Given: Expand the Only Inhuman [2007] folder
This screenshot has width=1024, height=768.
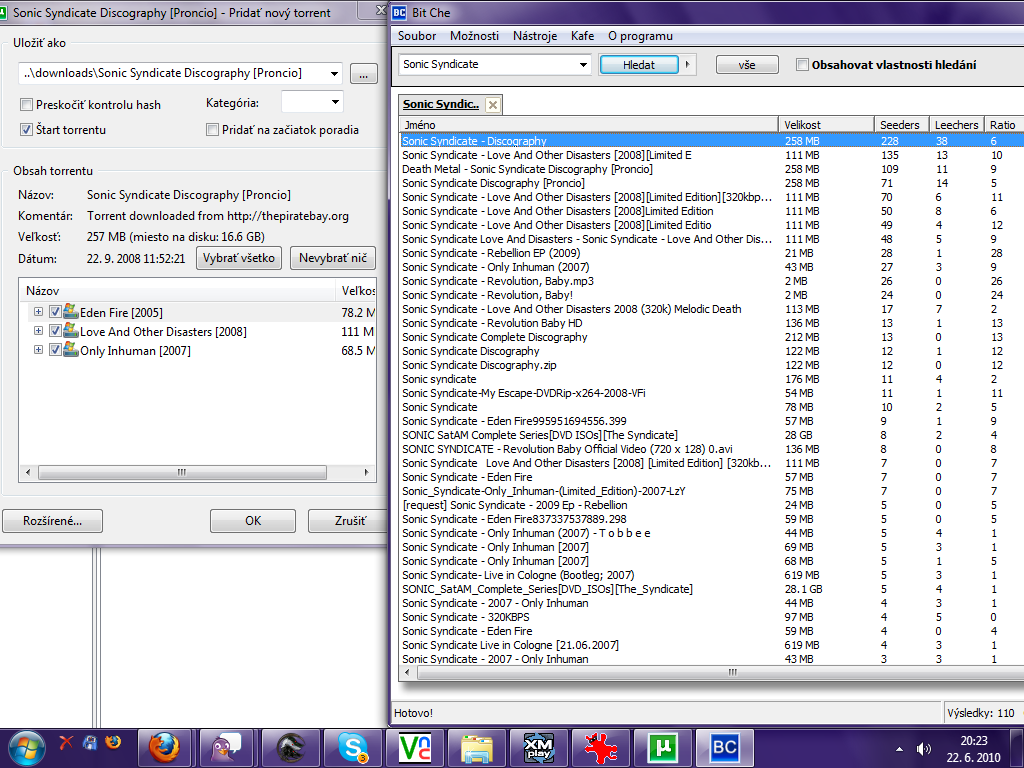Looking at the screenshot, I should pos(38,350).
